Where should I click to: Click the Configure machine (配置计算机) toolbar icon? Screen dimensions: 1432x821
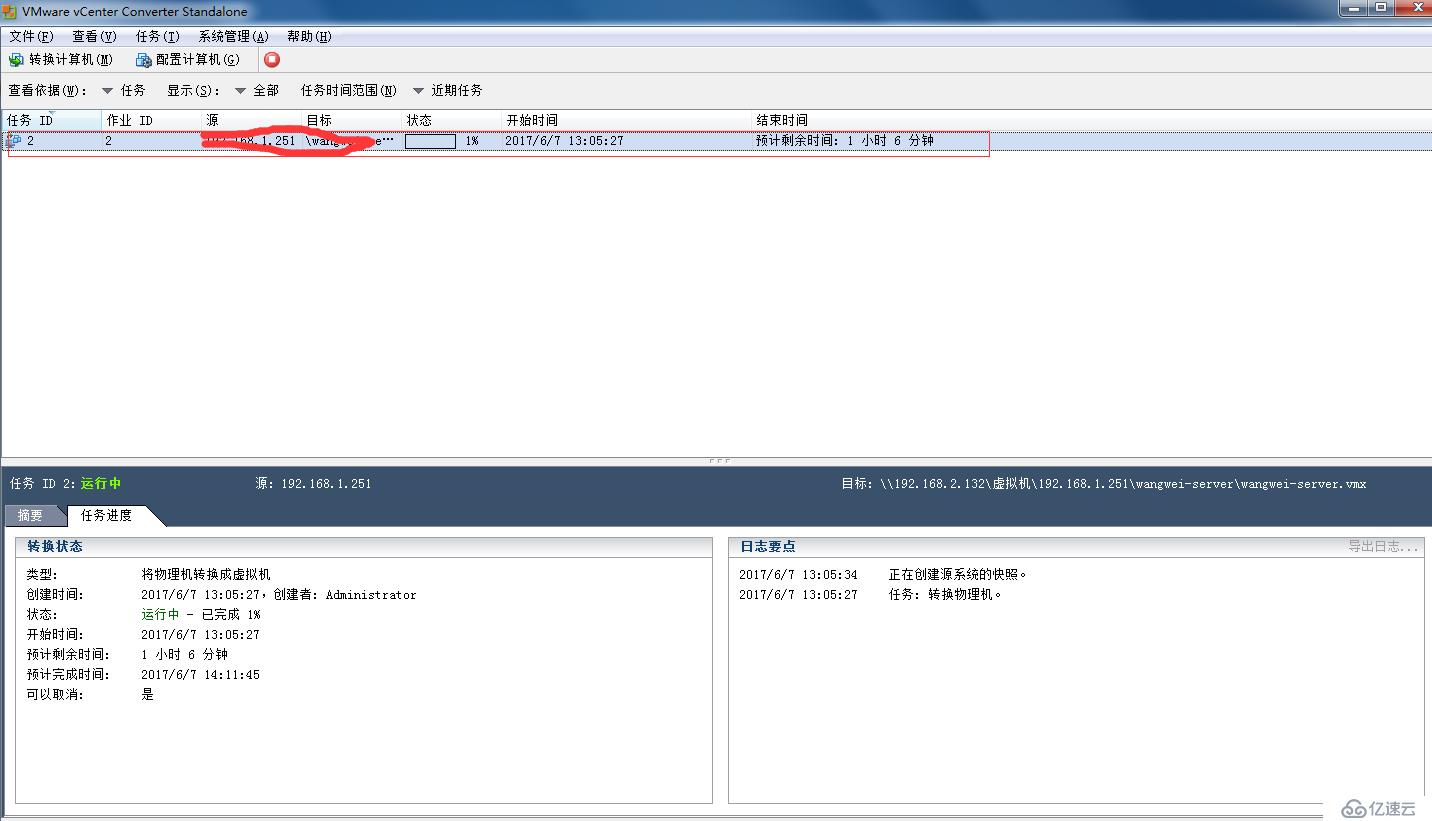pos(144,60)
